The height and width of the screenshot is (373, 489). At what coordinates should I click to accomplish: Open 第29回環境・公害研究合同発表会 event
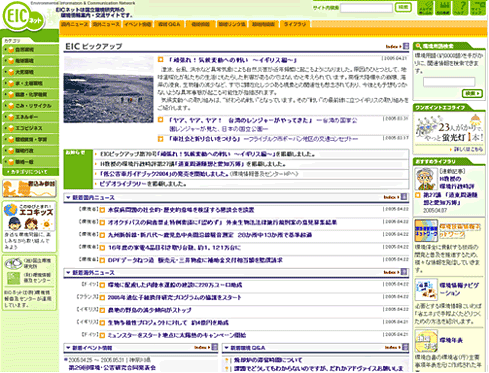click(x=112, y=368)
